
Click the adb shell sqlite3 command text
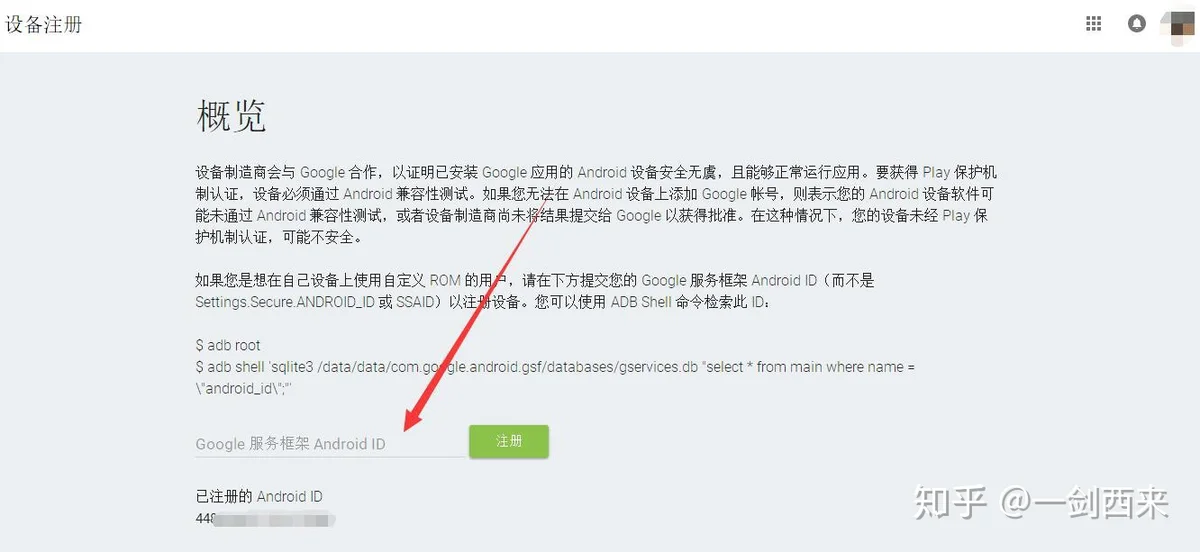click(555, 377)
